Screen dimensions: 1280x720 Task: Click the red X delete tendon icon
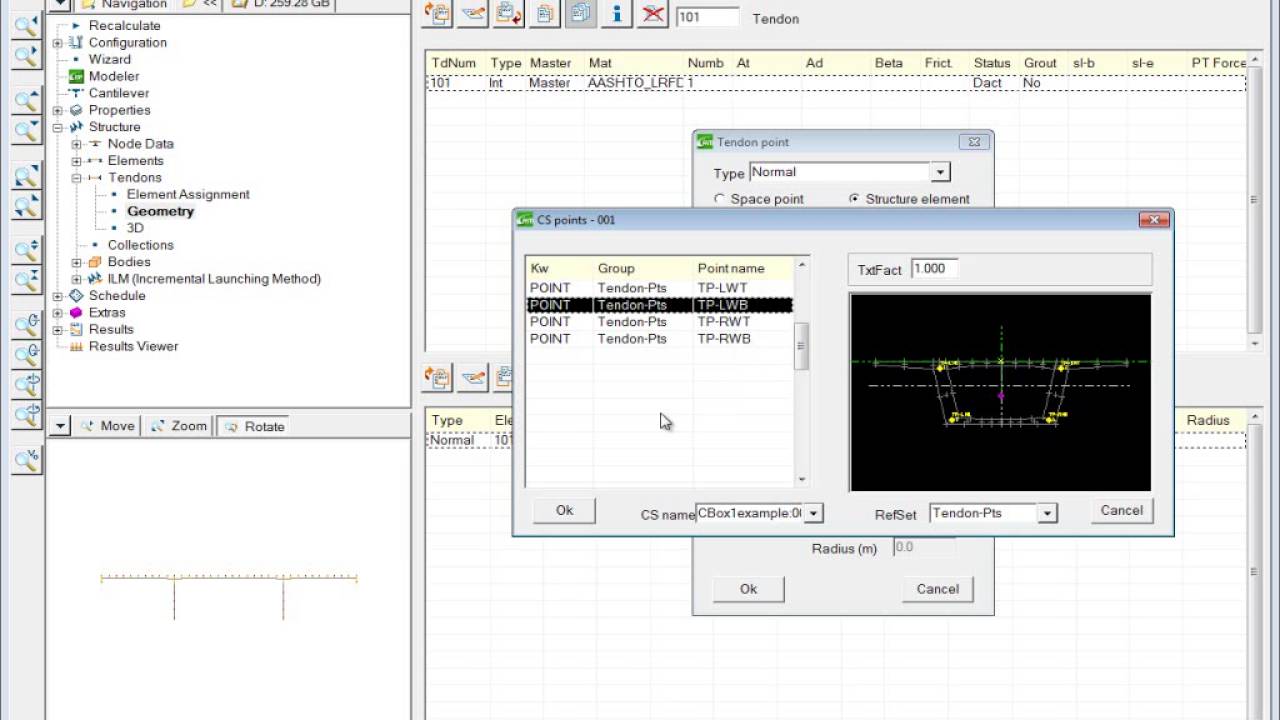(653, 13)
